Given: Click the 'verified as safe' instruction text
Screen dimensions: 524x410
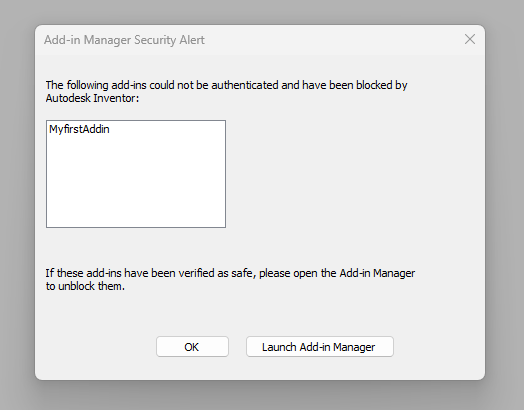Looking at the screenshot, I should pyautogui.click(x=230, y=273).
